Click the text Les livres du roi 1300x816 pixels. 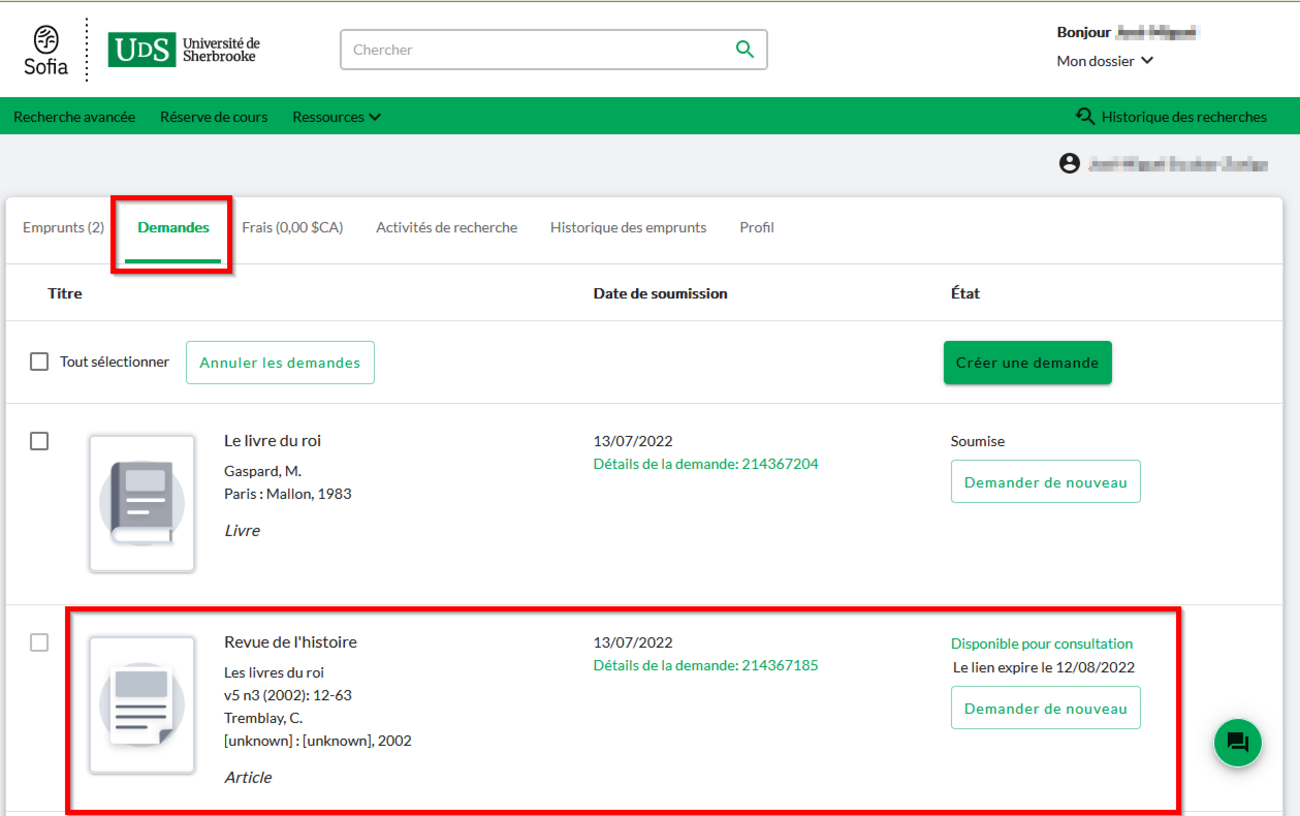(x=274, y=672)
